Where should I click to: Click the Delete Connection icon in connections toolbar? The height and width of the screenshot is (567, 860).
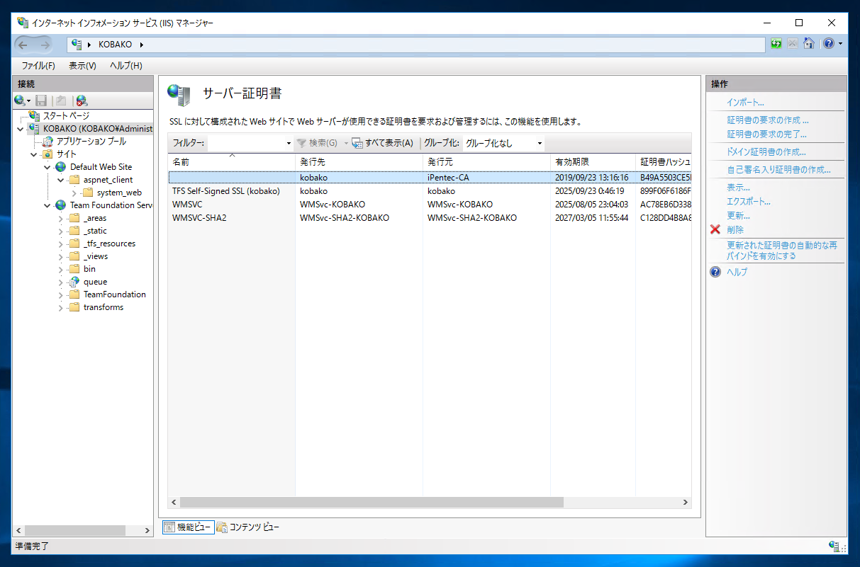[81, 100]
